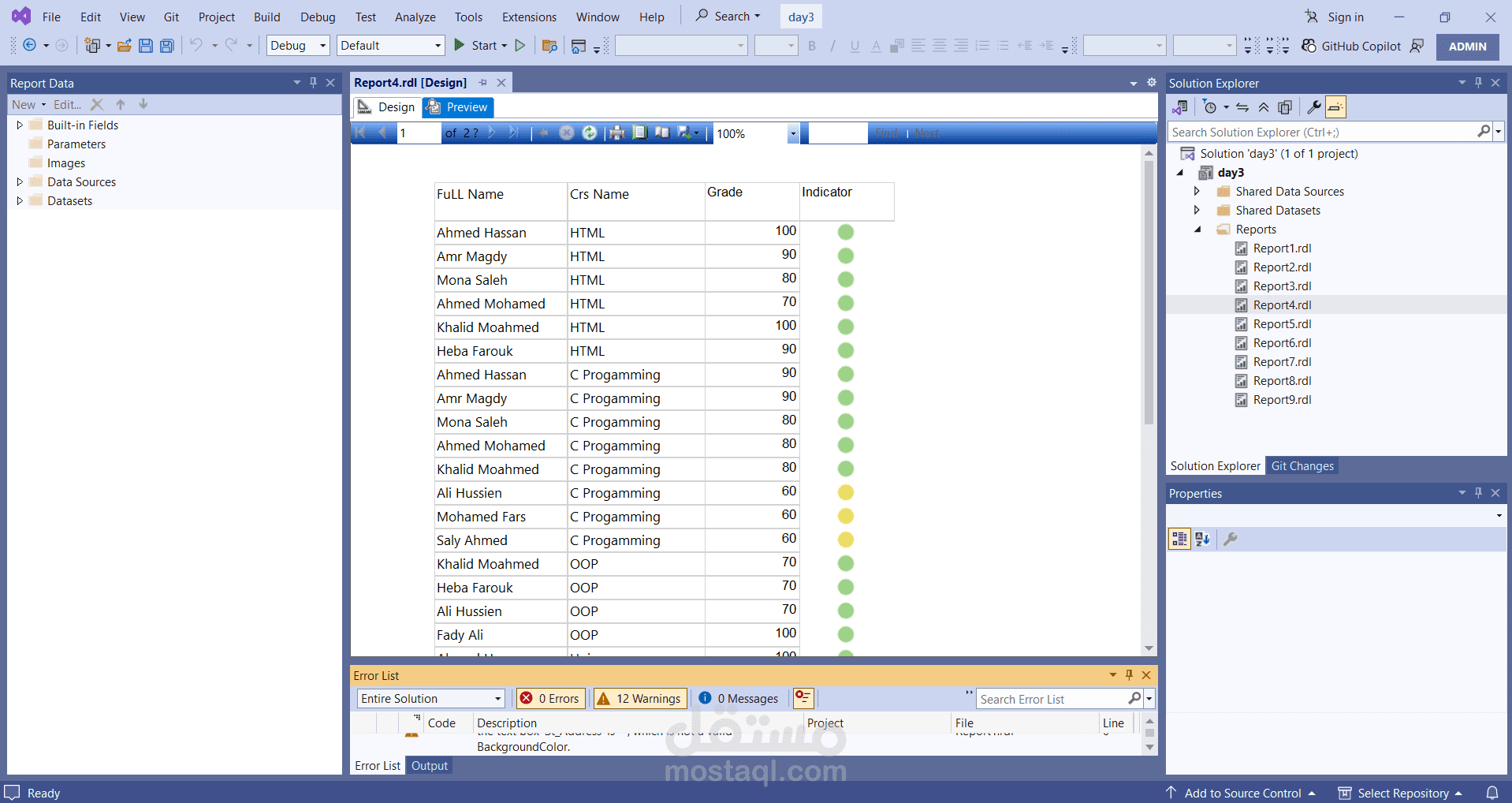The height and width of the screenshot is (803, 1512).
Task: Open the Page Setup icon
Action: pyautogui.click(x=662, y=133)
